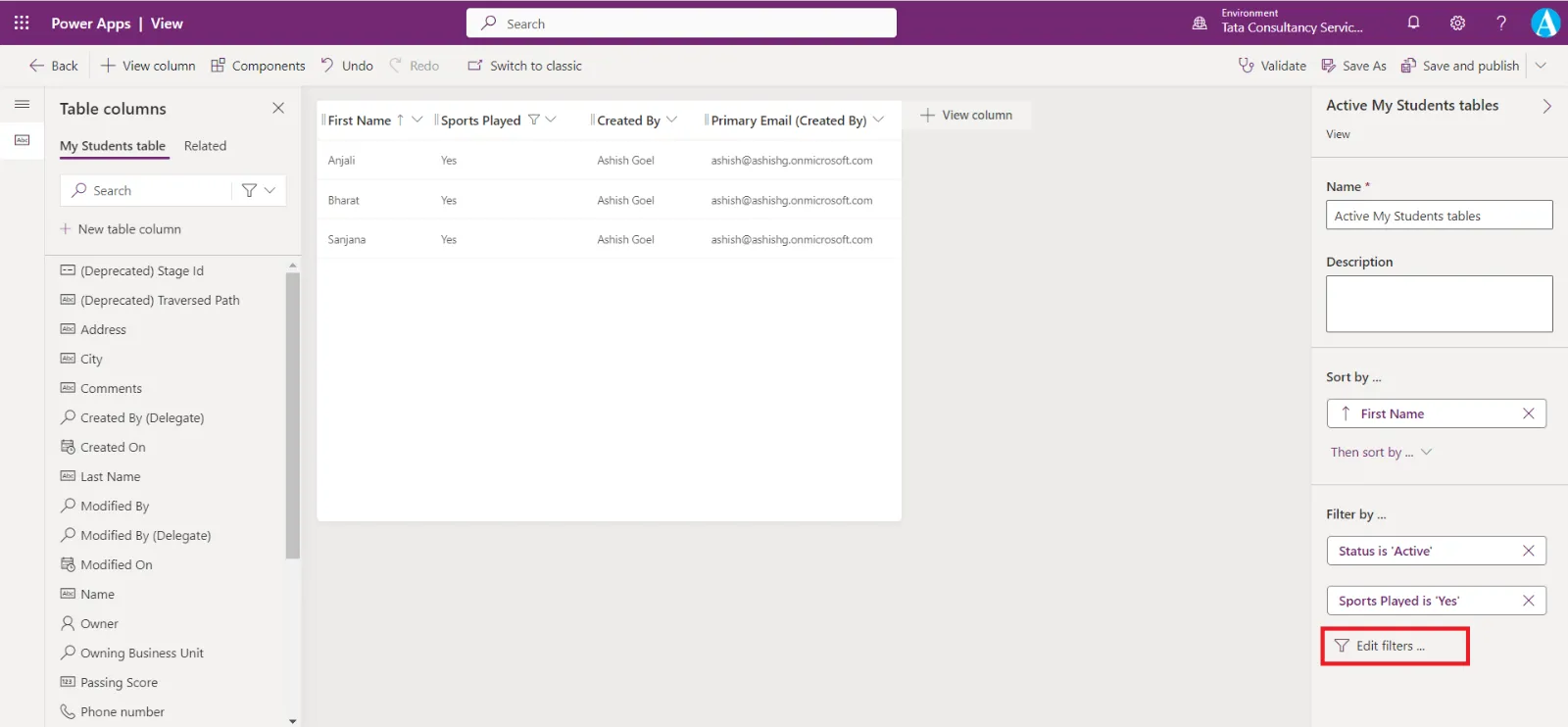This screenshot has width=1568, height=727.
Task: Add the Created By (Delegate) column
Action: (132, 417)
